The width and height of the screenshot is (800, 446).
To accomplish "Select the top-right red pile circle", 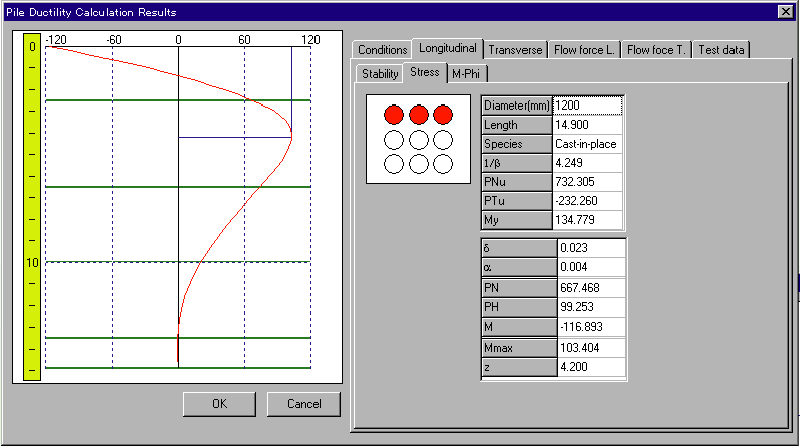I will [x=443, y=114].
